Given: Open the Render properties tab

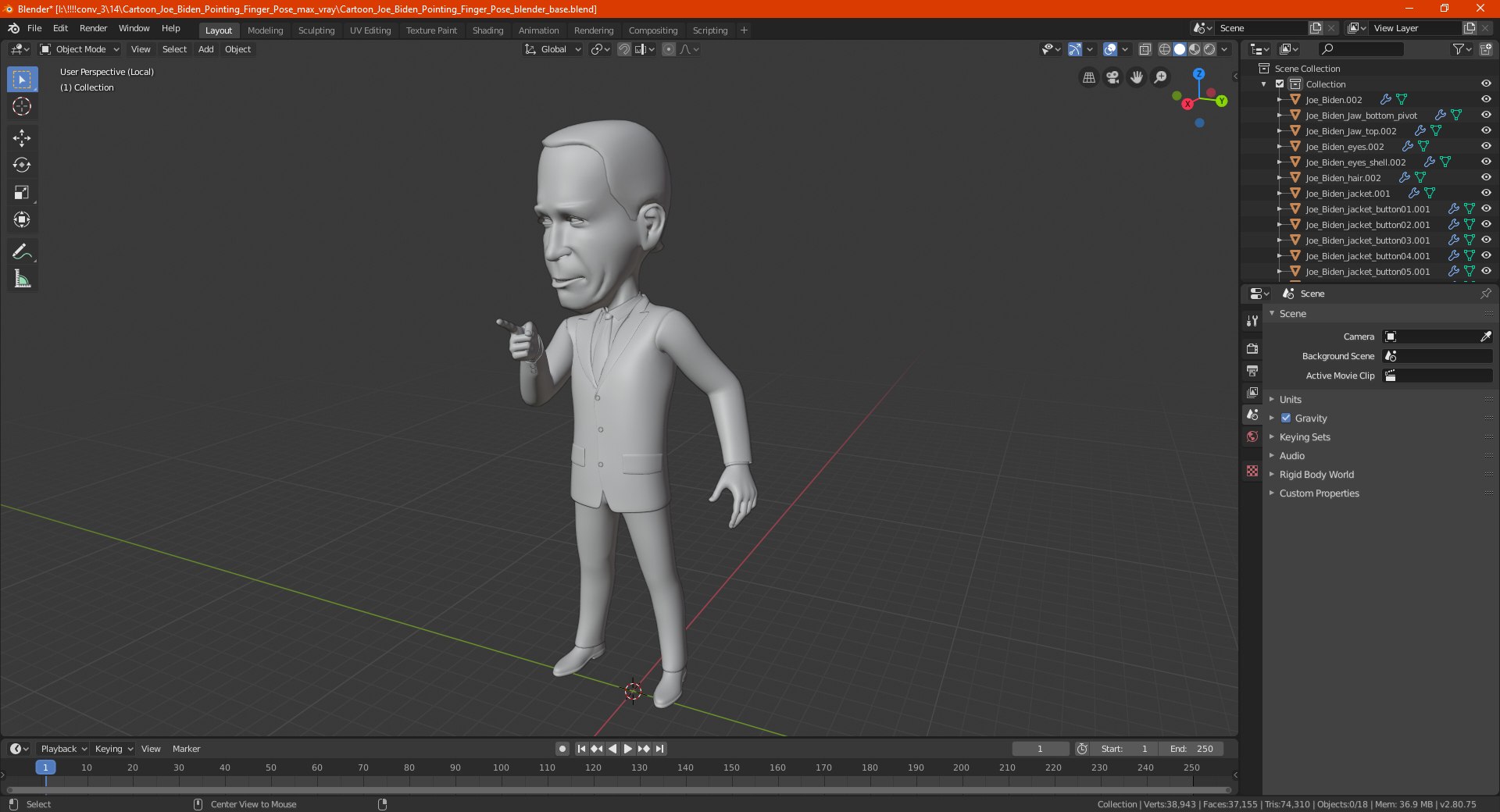Looking at the screenshot, I should tap(1252, 348).
